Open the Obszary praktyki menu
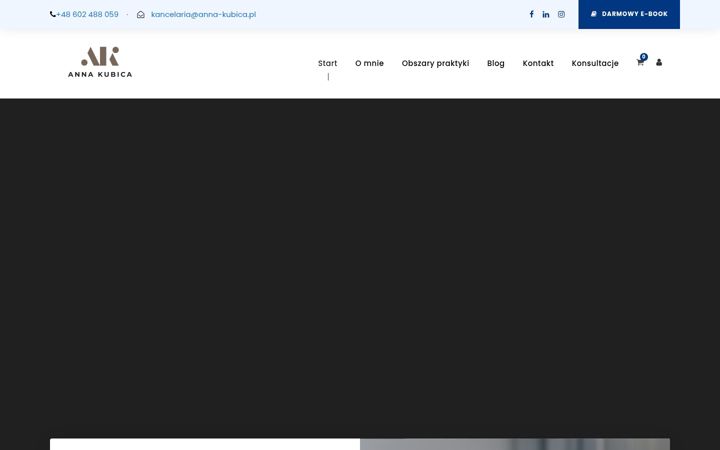This screenshot has width=720, height=450. [435, 63]
